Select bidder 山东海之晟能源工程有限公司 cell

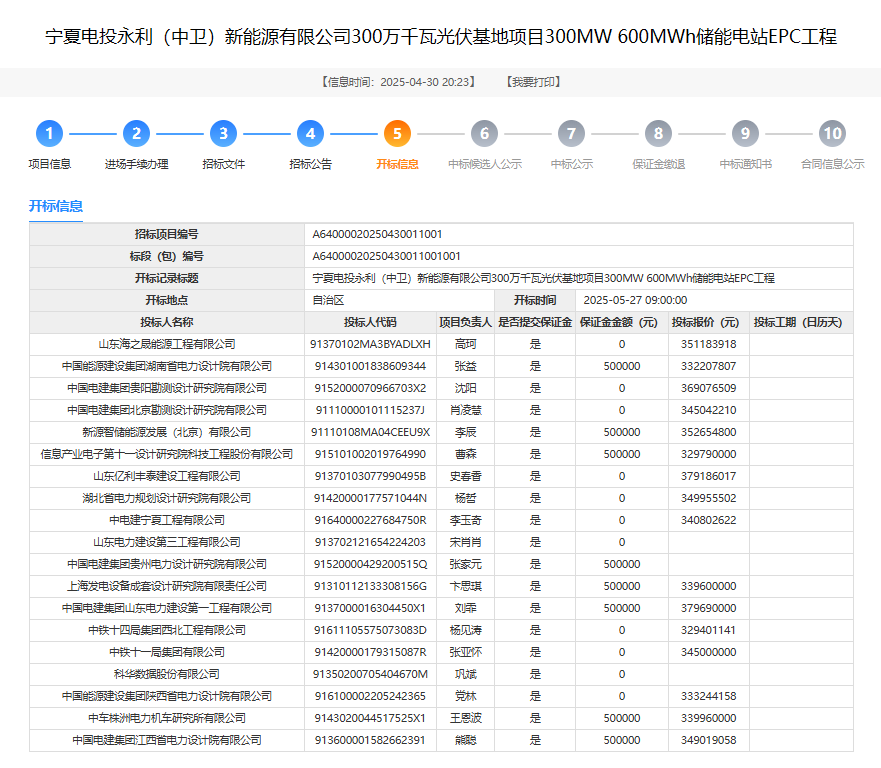pyautogui.click(x=167, y=344)
